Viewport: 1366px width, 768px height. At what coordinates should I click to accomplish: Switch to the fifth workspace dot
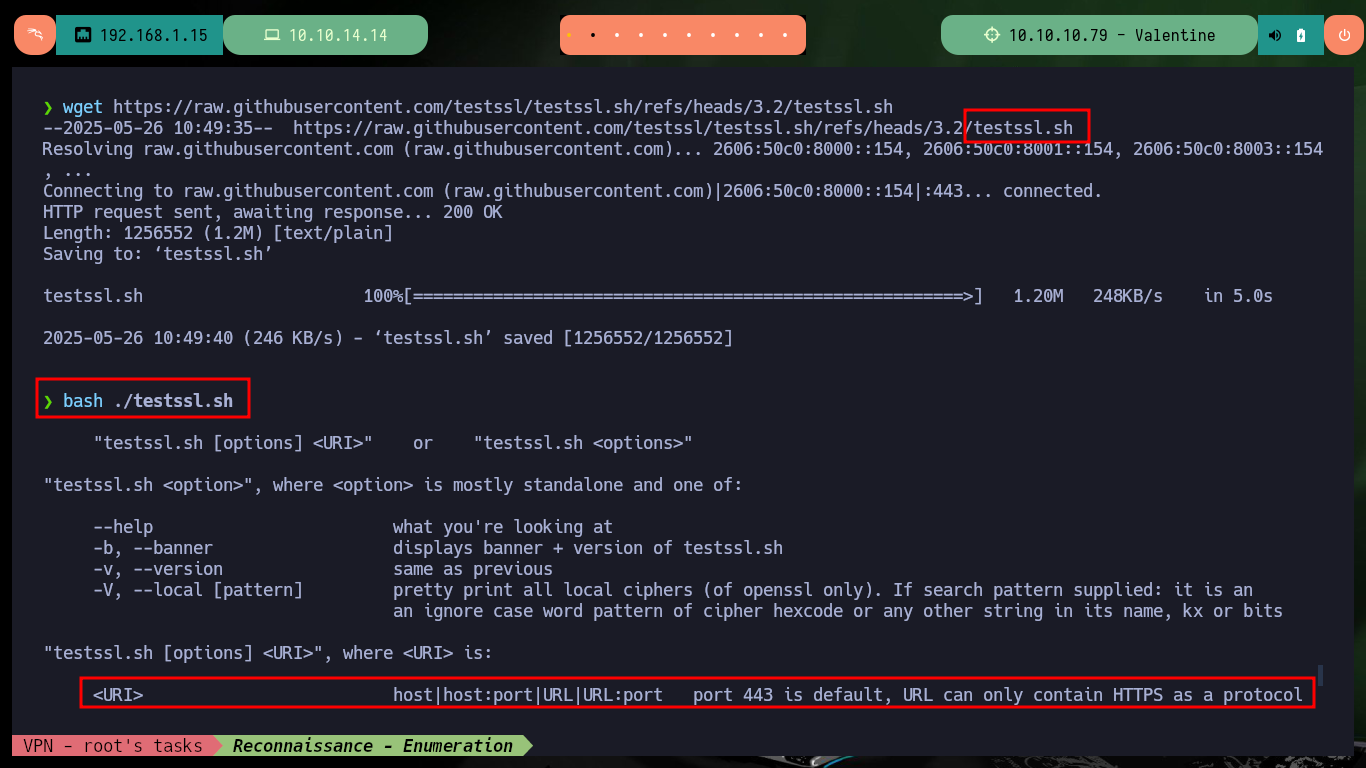(666, 35)
